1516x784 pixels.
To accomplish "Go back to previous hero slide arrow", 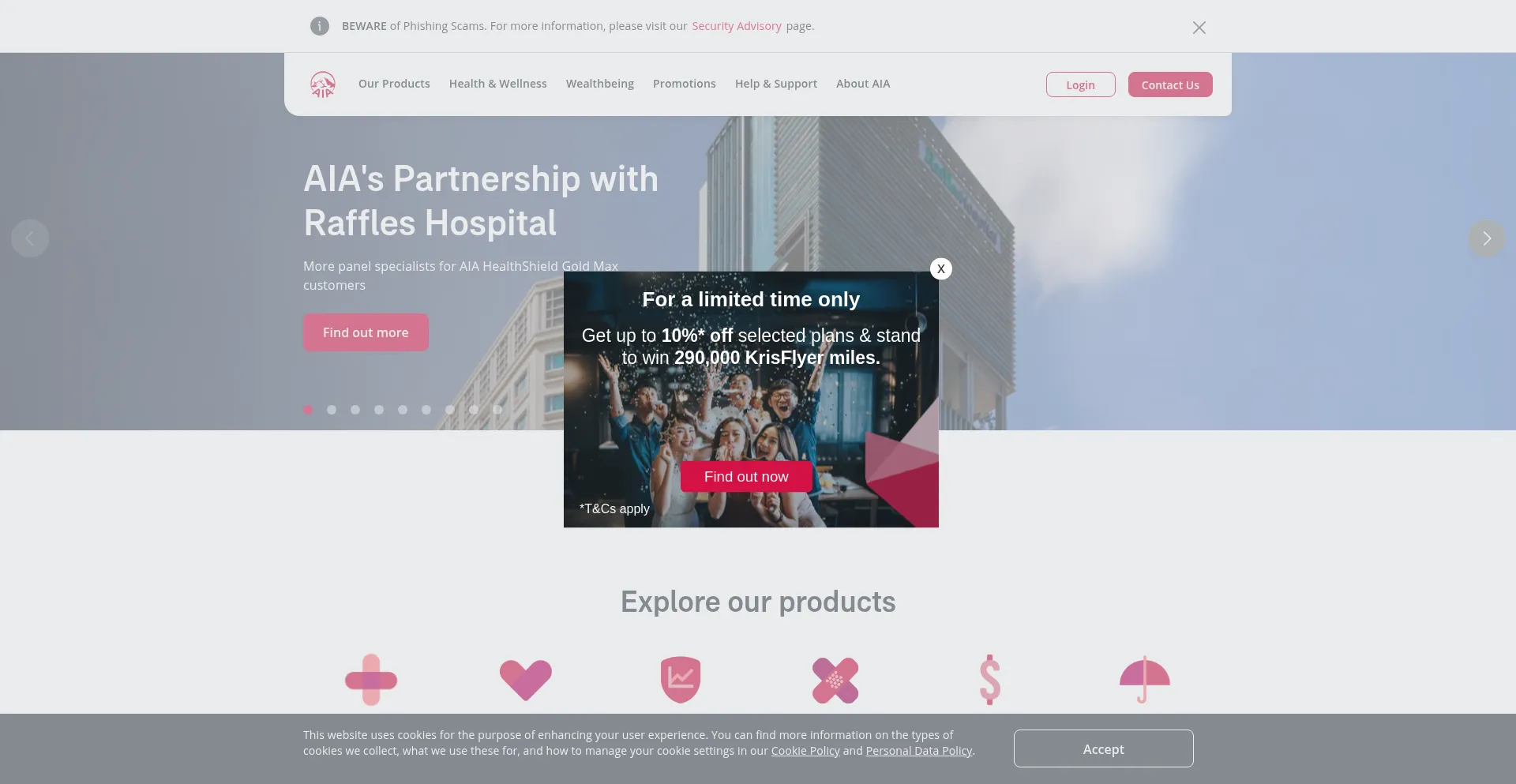I will click(30, 238).
